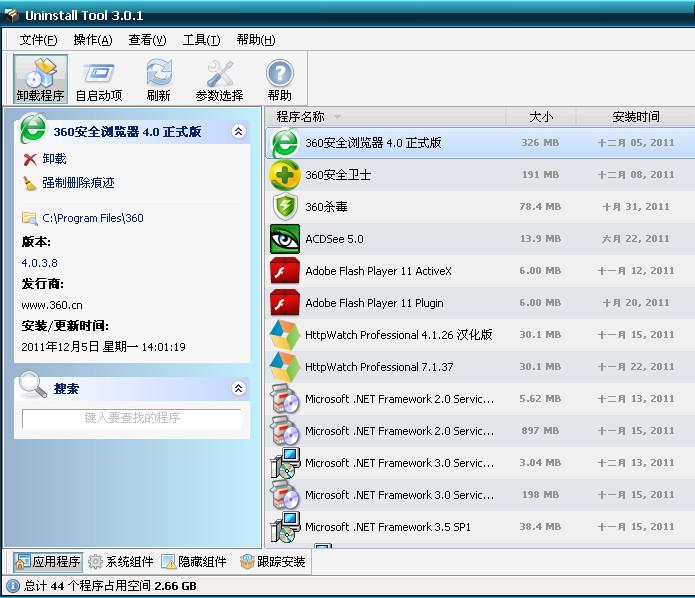Click the 刷新 refresh toolbar icon
The image size is (695, 598).
coord(158,79)
